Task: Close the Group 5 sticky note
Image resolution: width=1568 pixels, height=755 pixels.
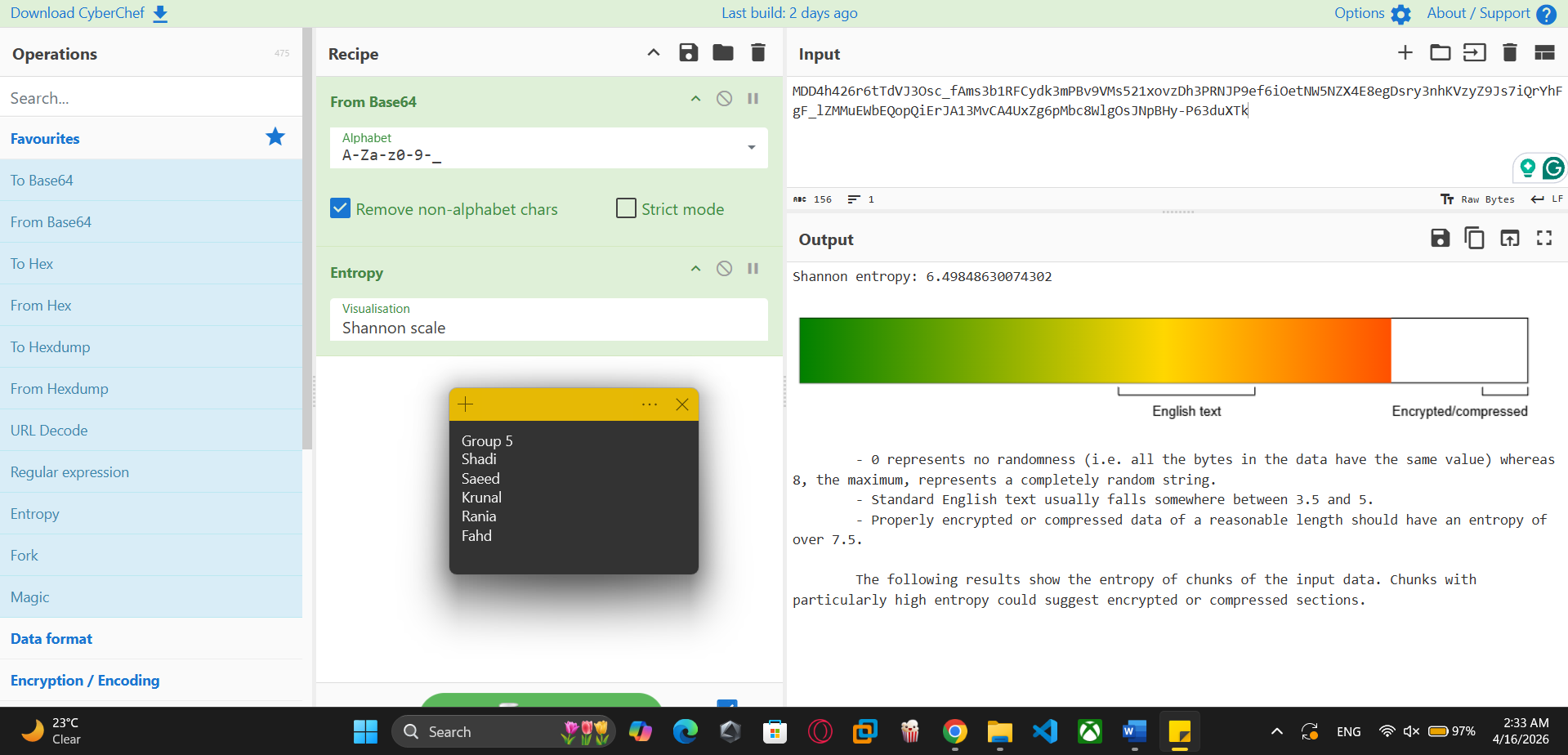Action: (x=682, y=404)
